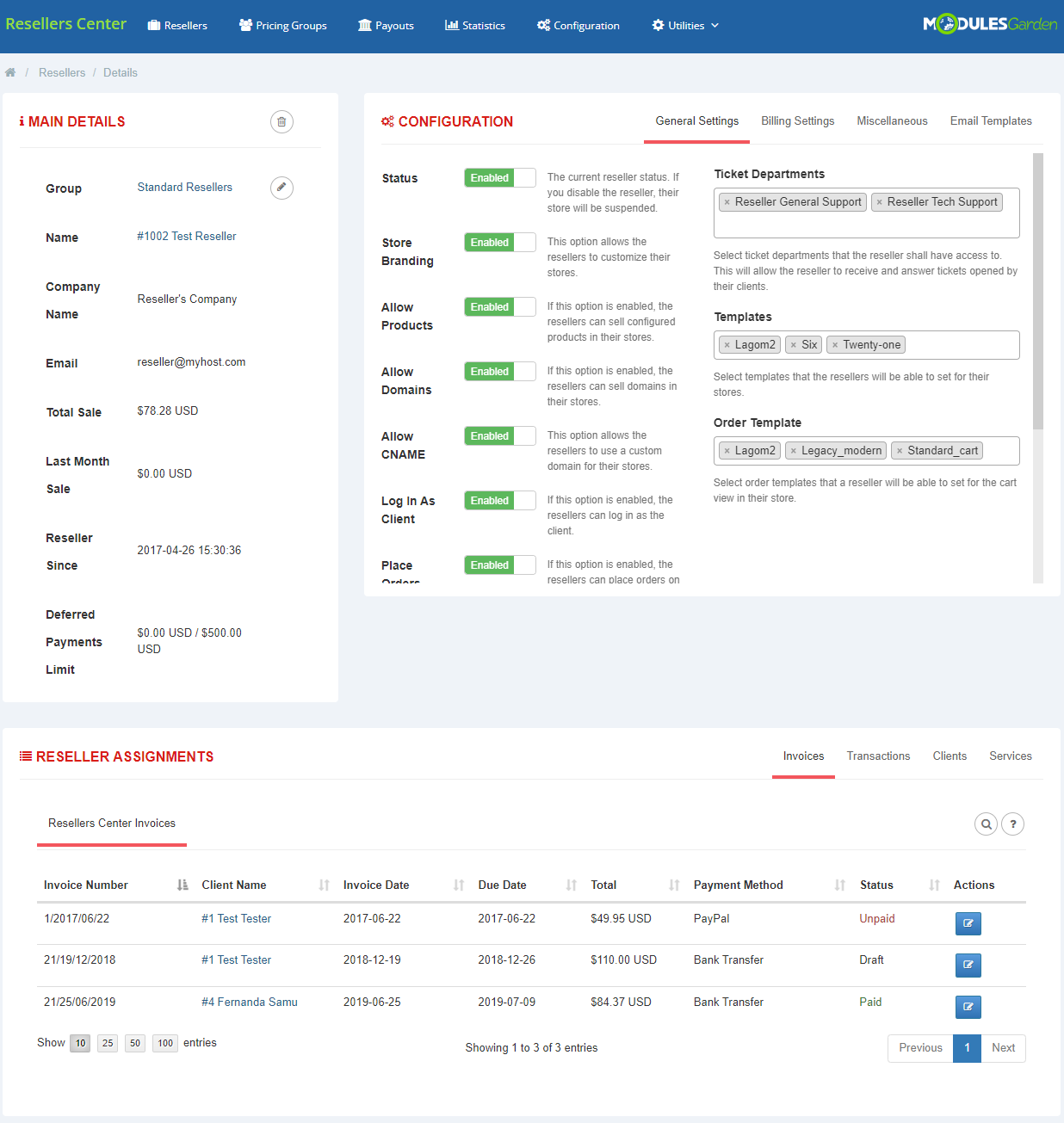Open #1 Test Tester on PayPal row
Screen dimensions: 1064x1123
coord(236,919)
